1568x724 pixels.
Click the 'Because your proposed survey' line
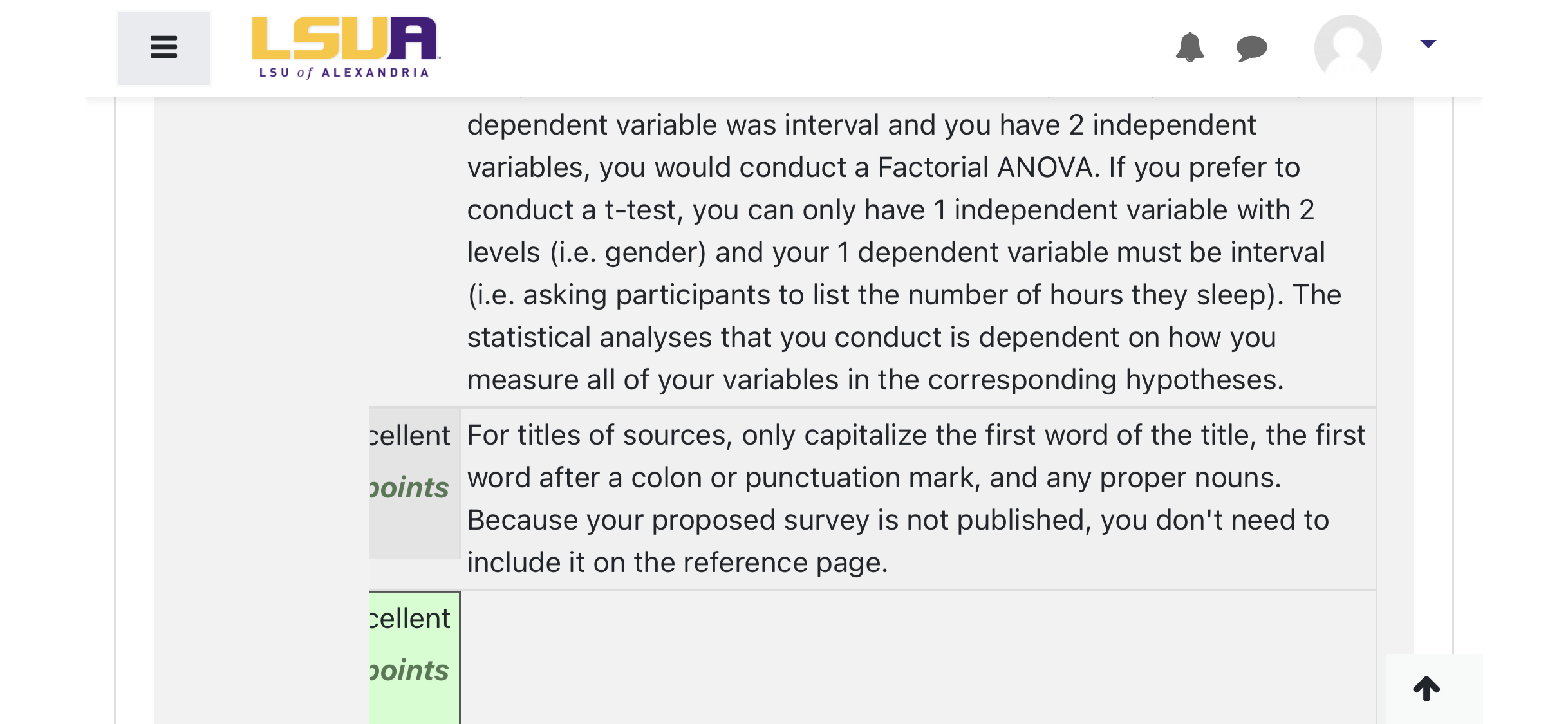[x=898, y=520]
